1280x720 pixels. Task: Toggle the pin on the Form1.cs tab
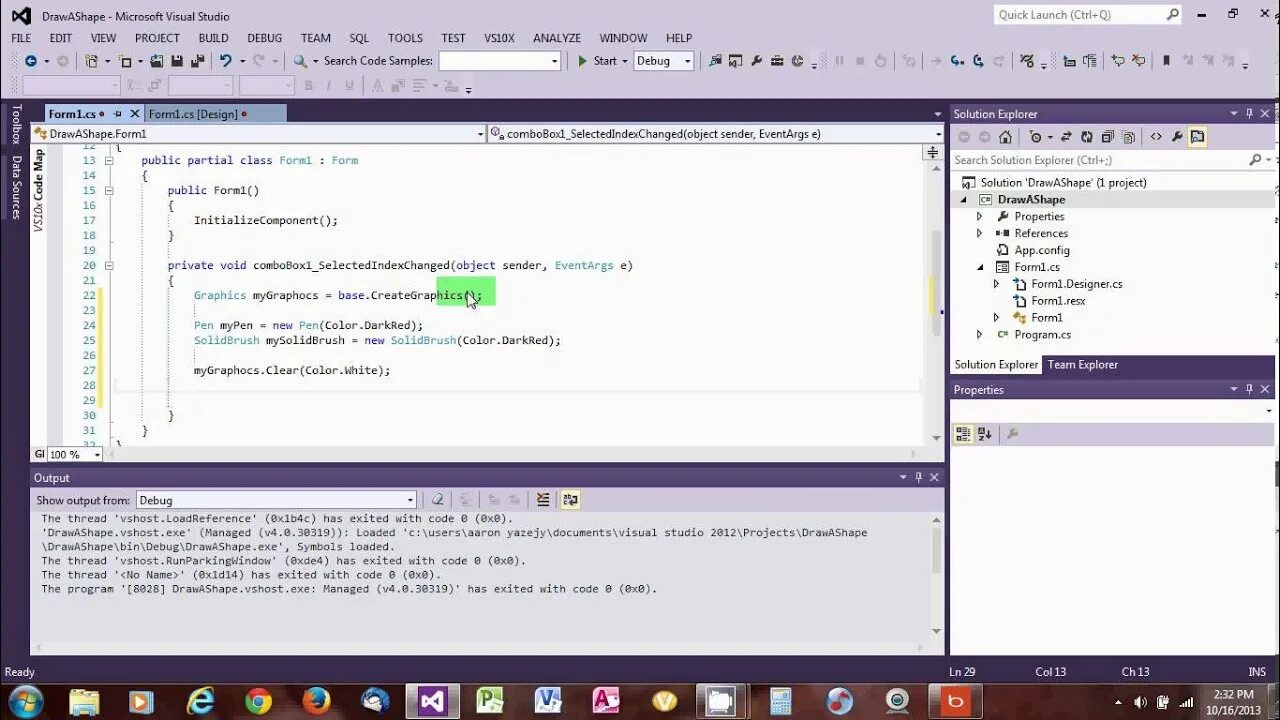pyautogui.click(x=117, y=114)
